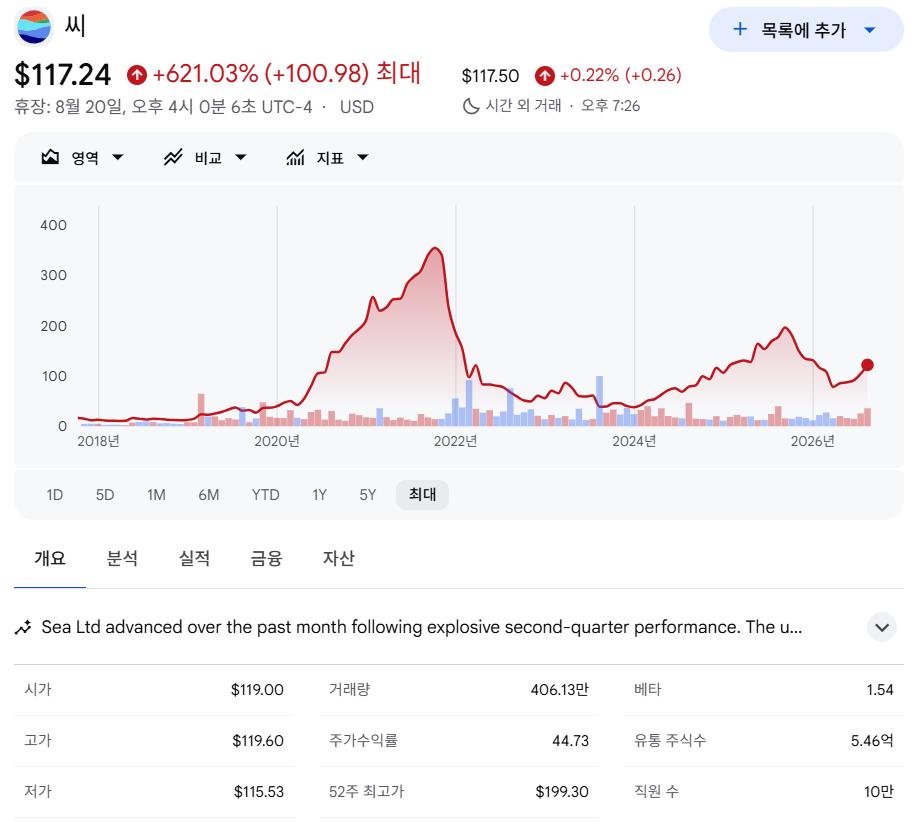Viewport: 920px width, 822px height.
Task: Click the $117.24 current price
Action: (63, 75)
